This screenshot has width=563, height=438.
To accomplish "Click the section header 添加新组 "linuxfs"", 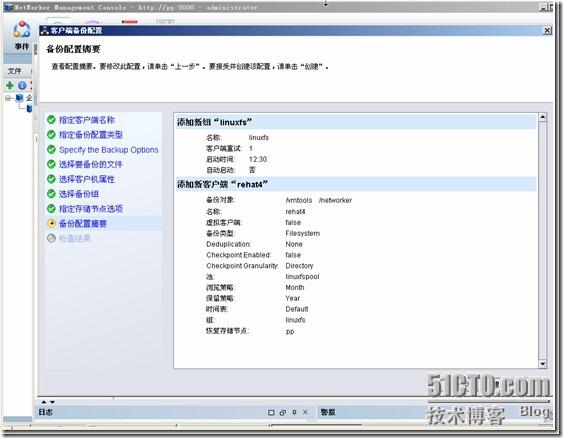I will point(355,122).
